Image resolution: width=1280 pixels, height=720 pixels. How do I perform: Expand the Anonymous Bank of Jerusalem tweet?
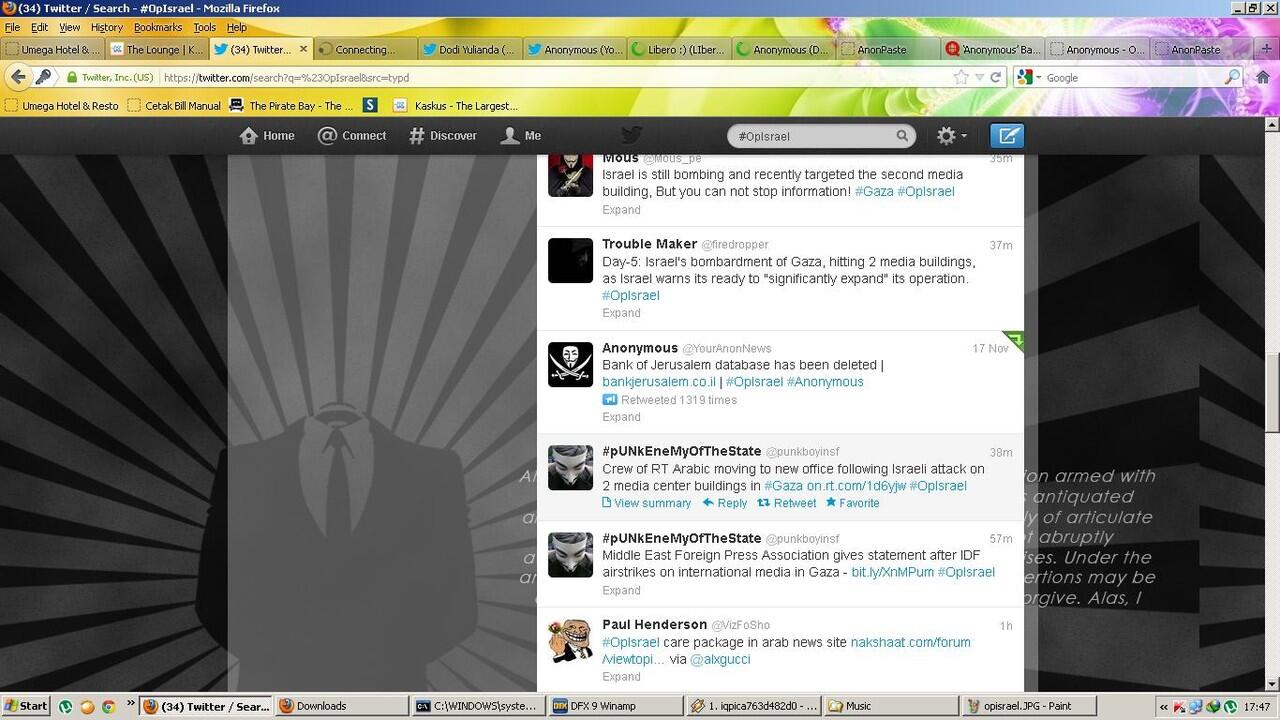coord(621,417)
